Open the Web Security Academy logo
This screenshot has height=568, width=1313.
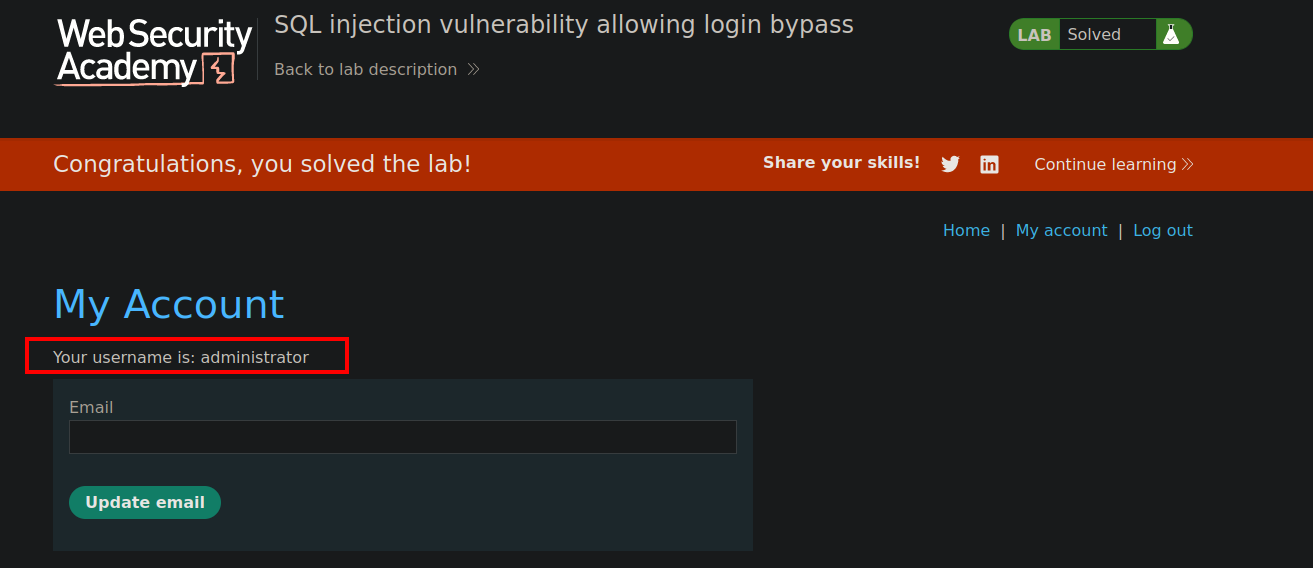click(154, 52)
